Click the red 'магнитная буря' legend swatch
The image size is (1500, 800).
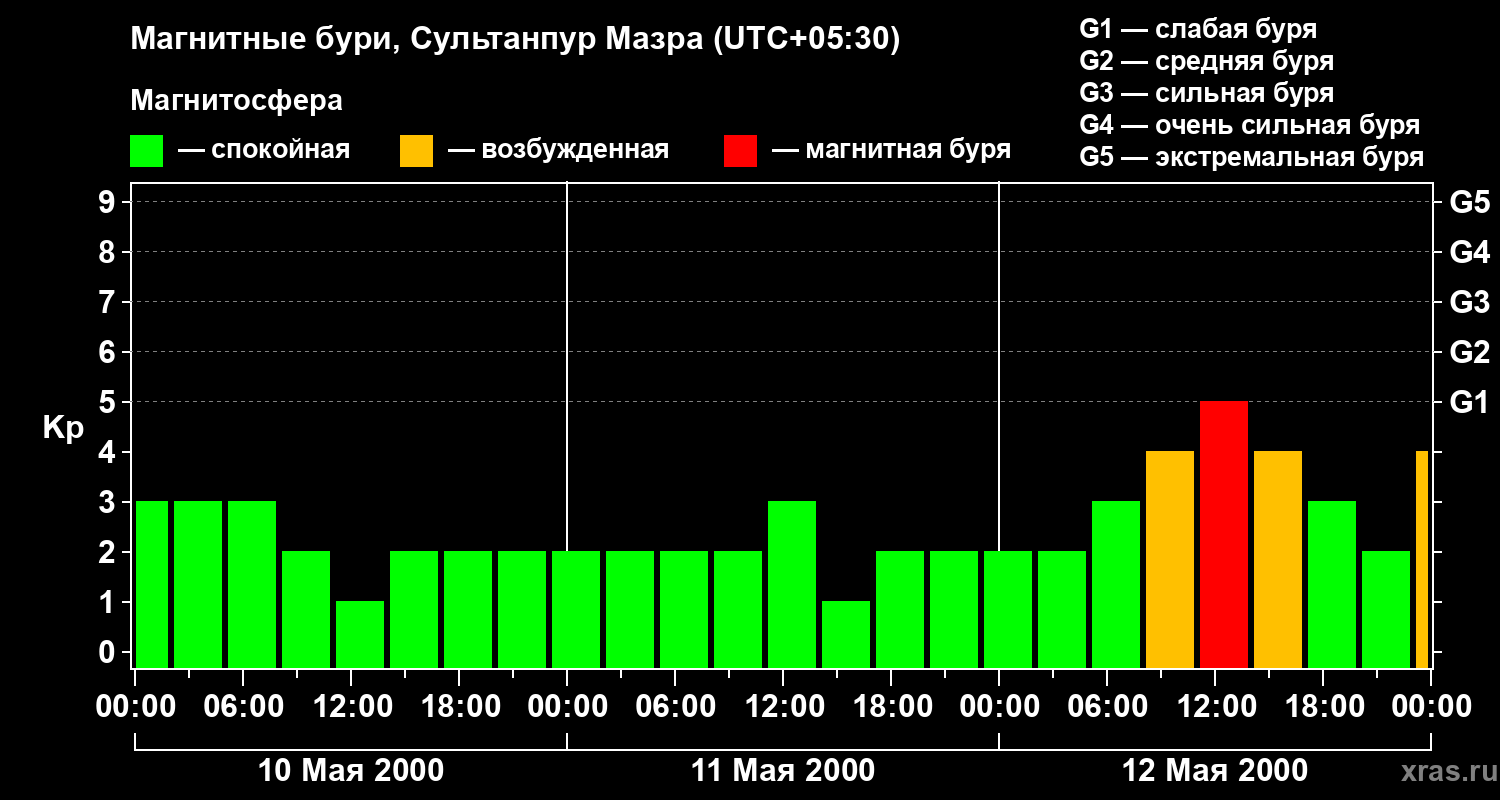(740, 151)
